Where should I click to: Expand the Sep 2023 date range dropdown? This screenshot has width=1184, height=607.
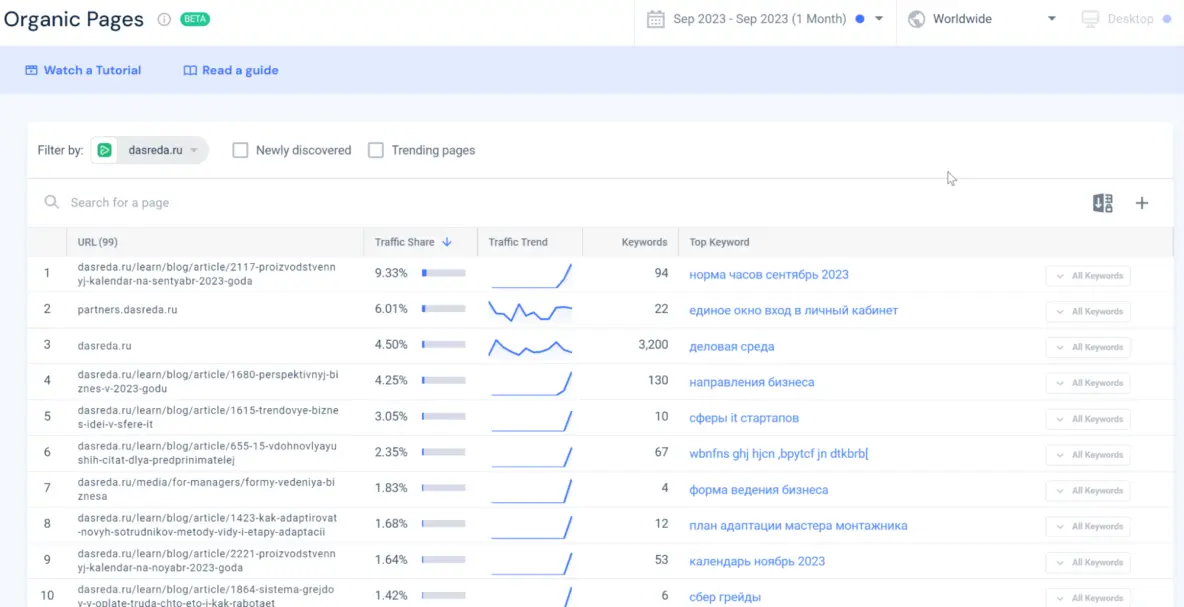pyautogui.click(x=879, y=19)
